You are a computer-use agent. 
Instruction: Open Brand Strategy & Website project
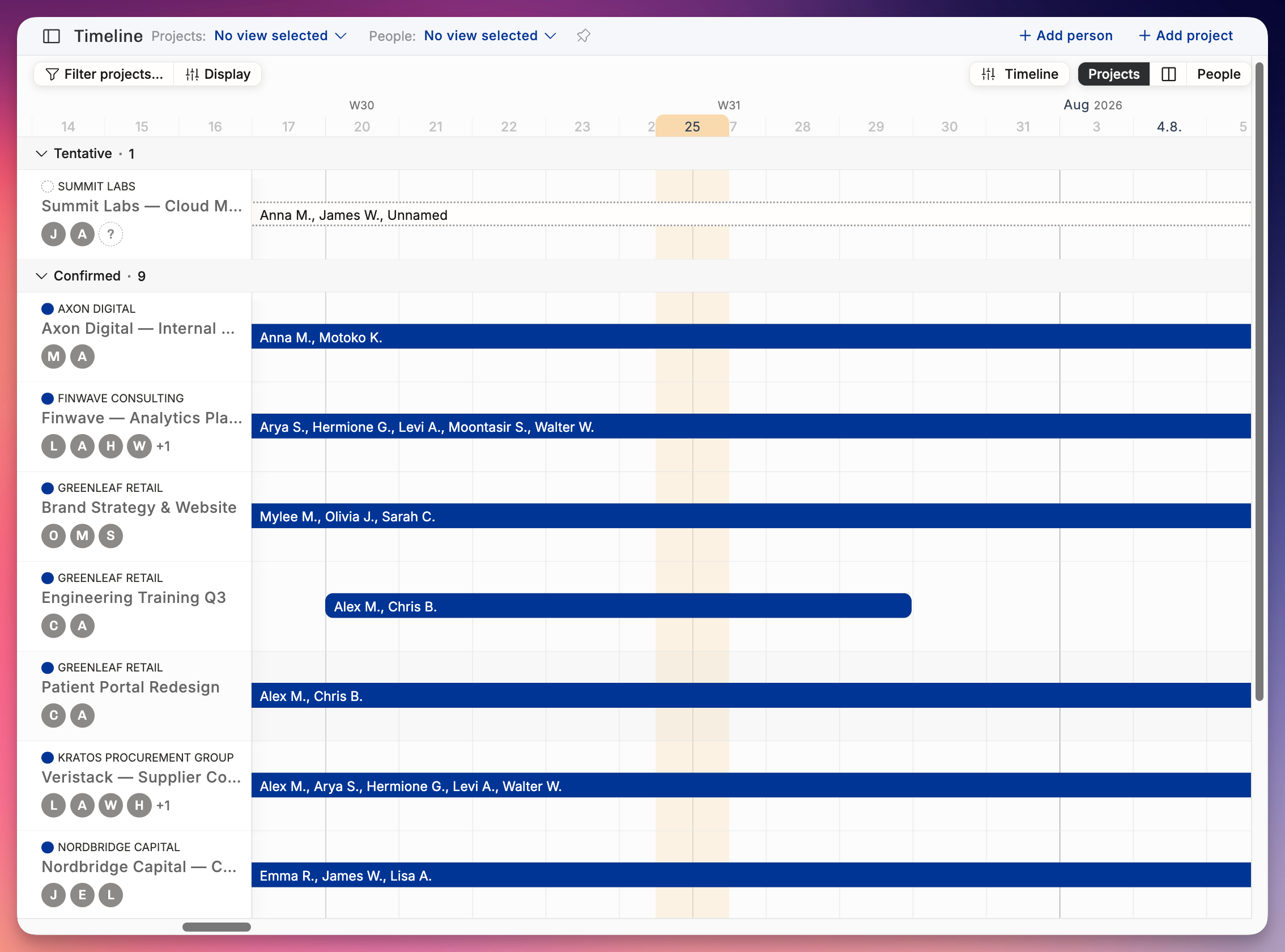[x=139, y=508]
